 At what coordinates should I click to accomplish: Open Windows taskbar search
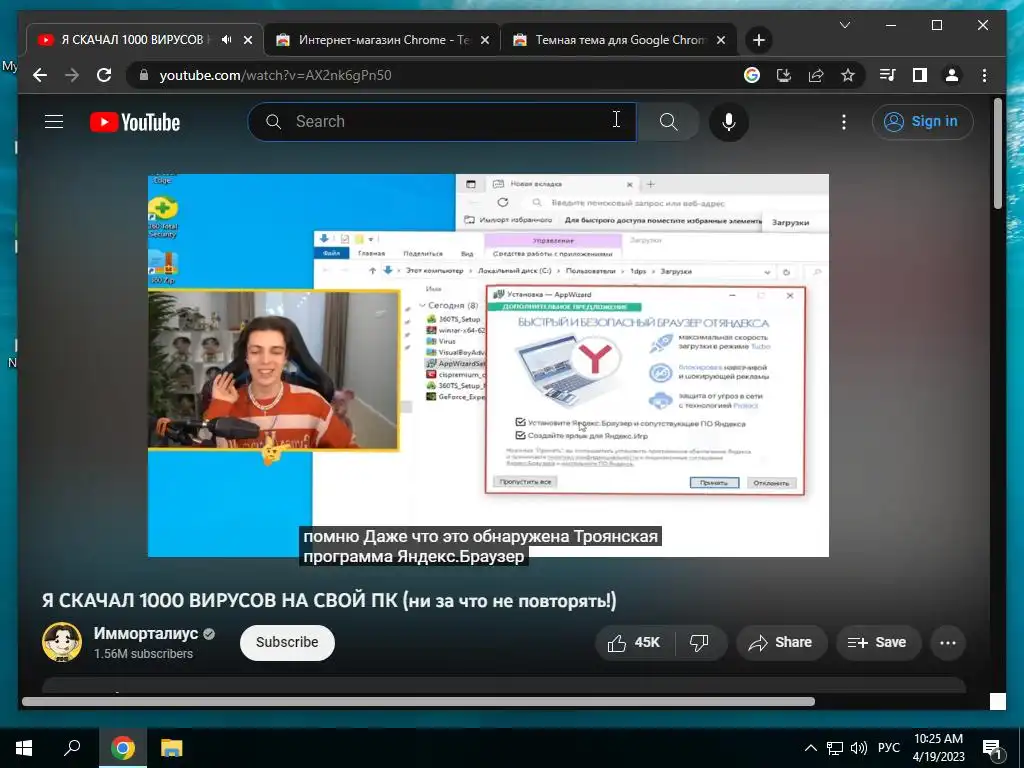click(72, 748)
